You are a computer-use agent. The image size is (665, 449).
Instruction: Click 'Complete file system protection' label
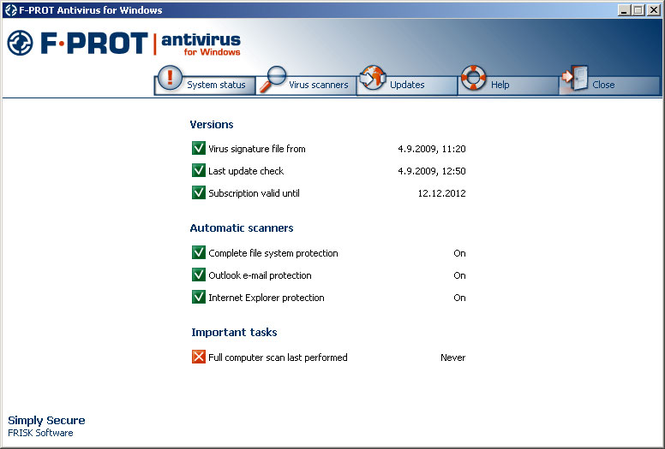pyautogui.click(x=273, y=254)
